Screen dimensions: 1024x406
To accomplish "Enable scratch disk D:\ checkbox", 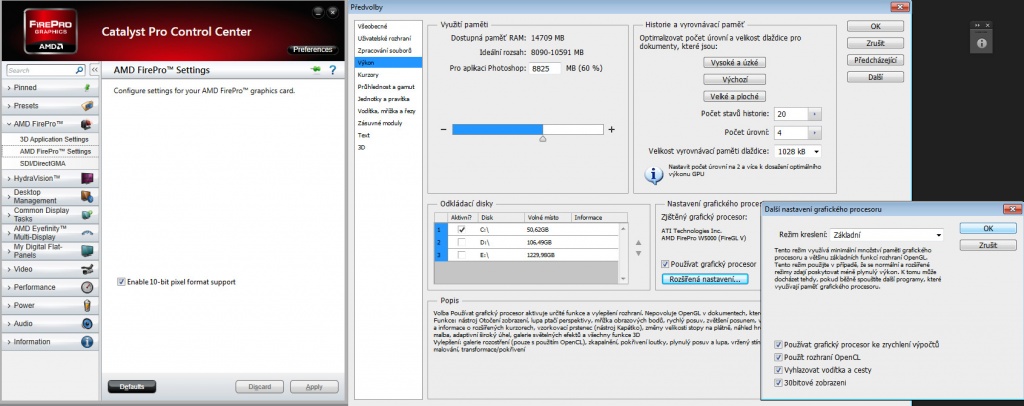I will (x=462, y=242).
